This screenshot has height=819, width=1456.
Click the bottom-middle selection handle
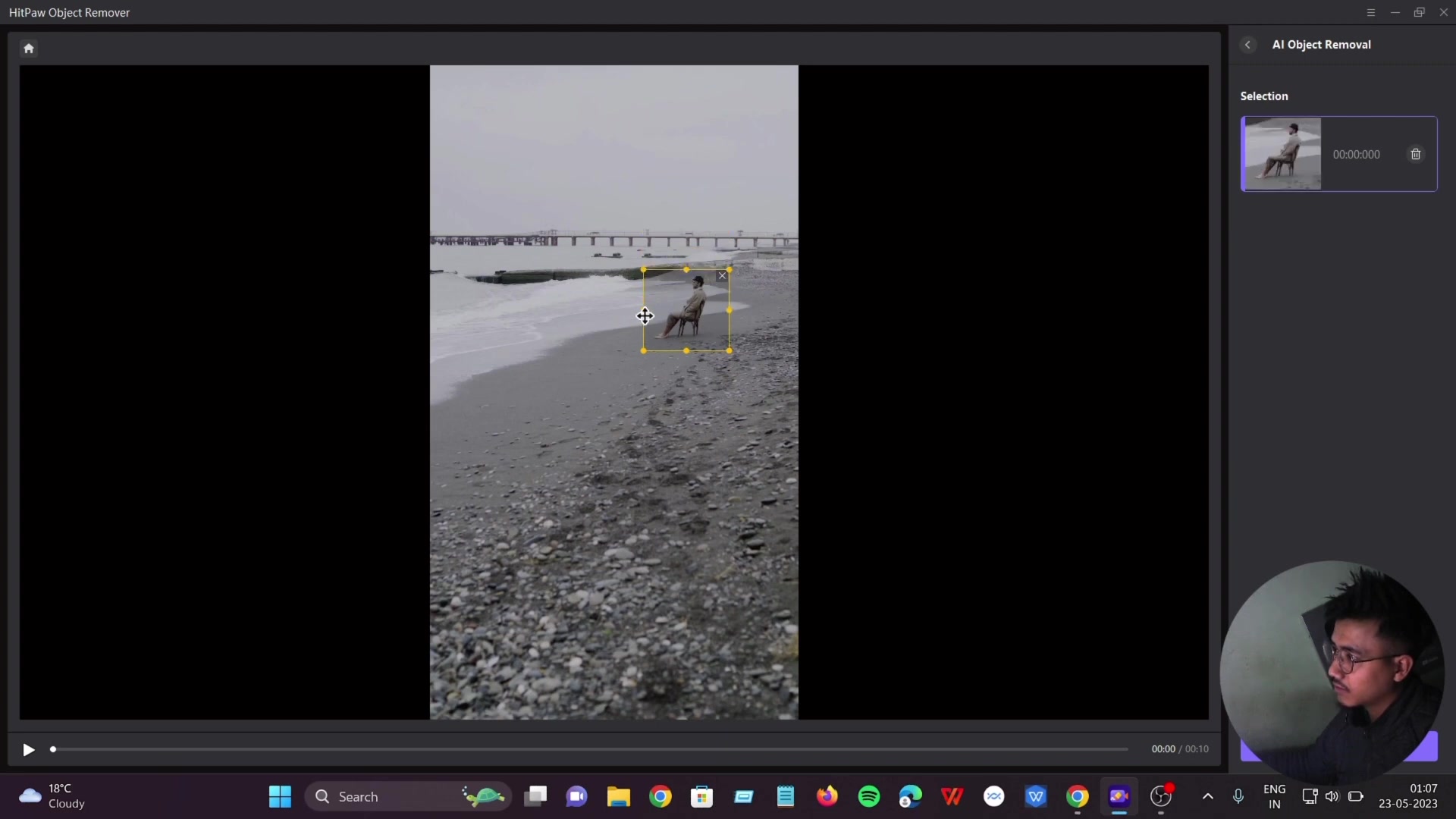click(686, 350)
